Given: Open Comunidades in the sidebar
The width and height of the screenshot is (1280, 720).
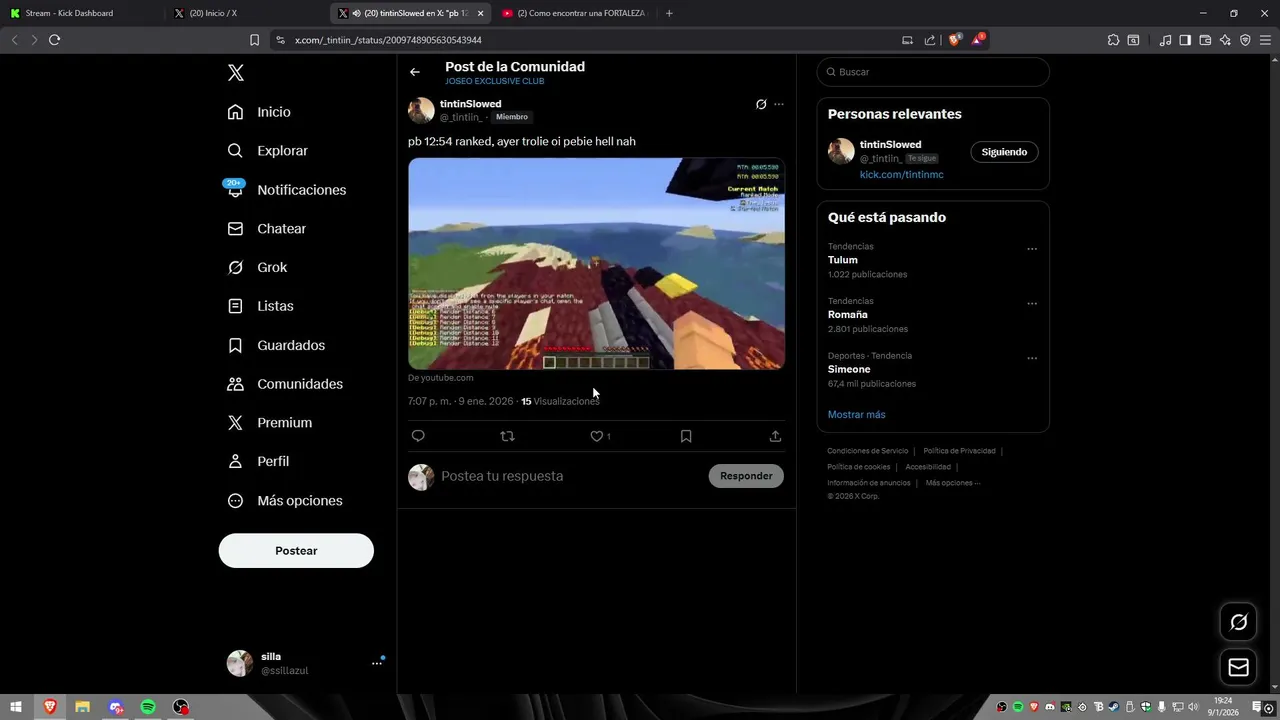Looking at the screenshot, I should tap(285, 384).
